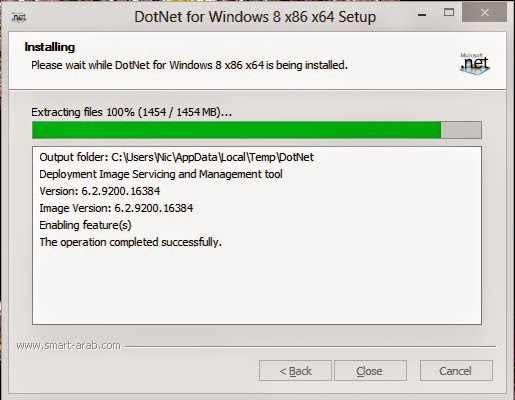Select 'The operation completed successfully.' line
This screenshot has height=400, width=515.
pos(130,242)
